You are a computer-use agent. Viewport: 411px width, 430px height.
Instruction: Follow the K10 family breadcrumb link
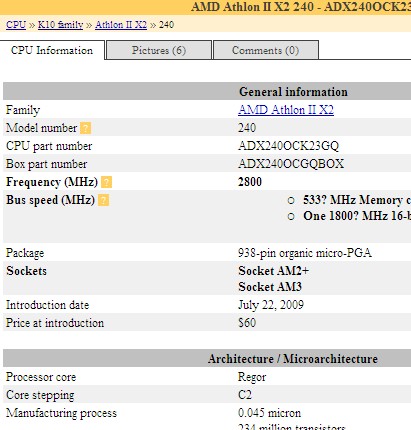pos(60,25)
